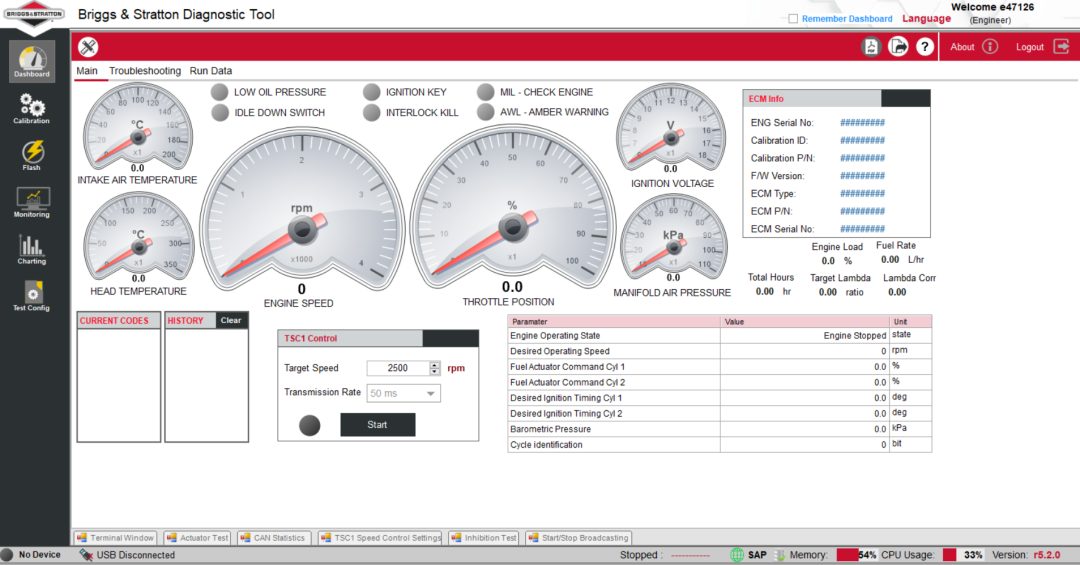Tick the Remember Dashboard checkbox
The height and width of the screenshot is (565, 1080).
793,19
